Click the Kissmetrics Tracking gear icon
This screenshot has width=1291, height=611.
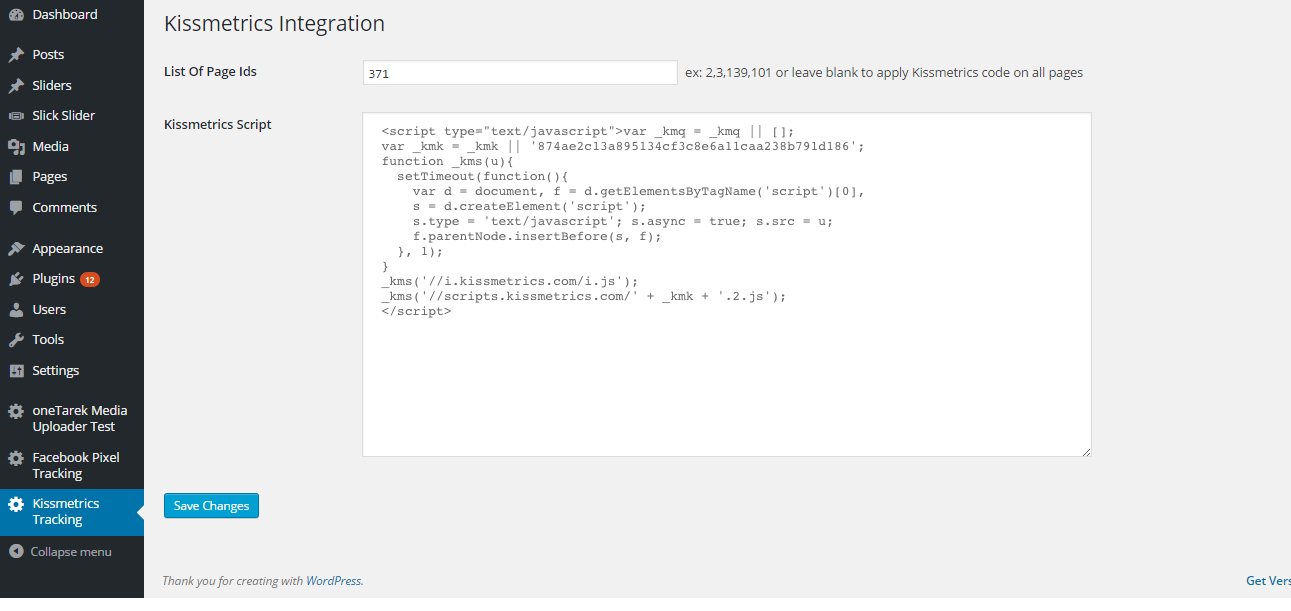tap(16, 504)
